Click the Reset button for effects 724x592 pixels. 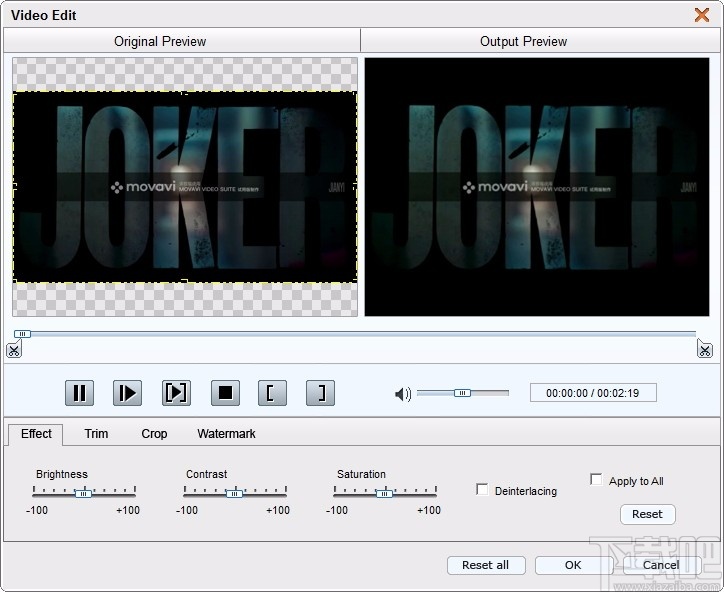click(647, 514)
